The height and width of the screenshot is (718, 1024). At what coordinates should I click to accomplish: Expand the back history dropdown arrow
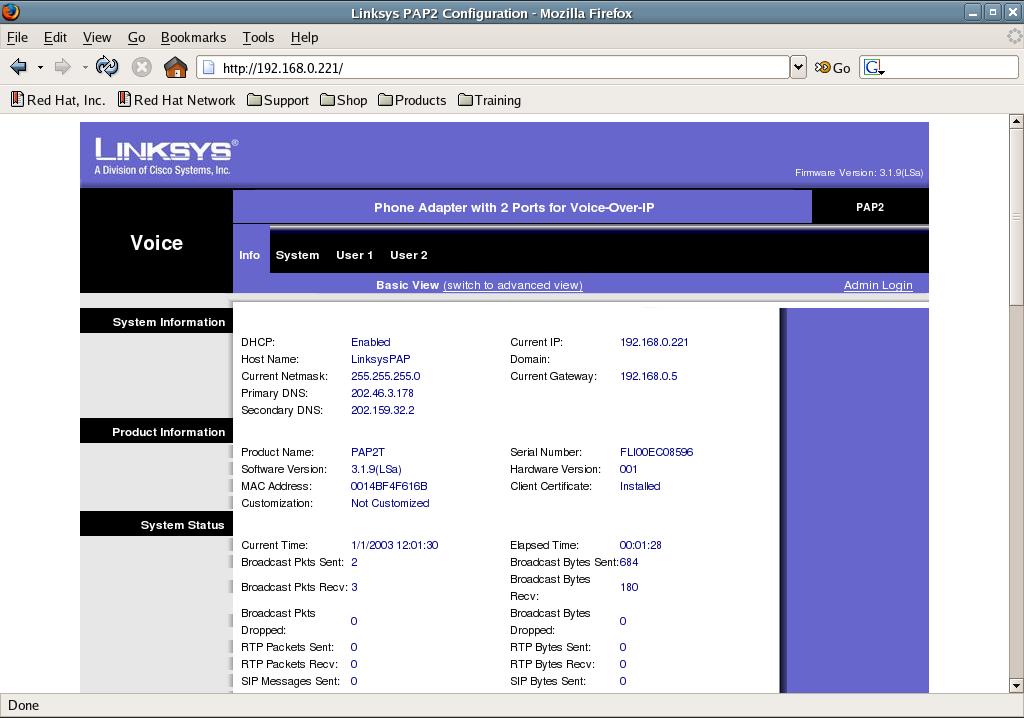pos(40,68)
